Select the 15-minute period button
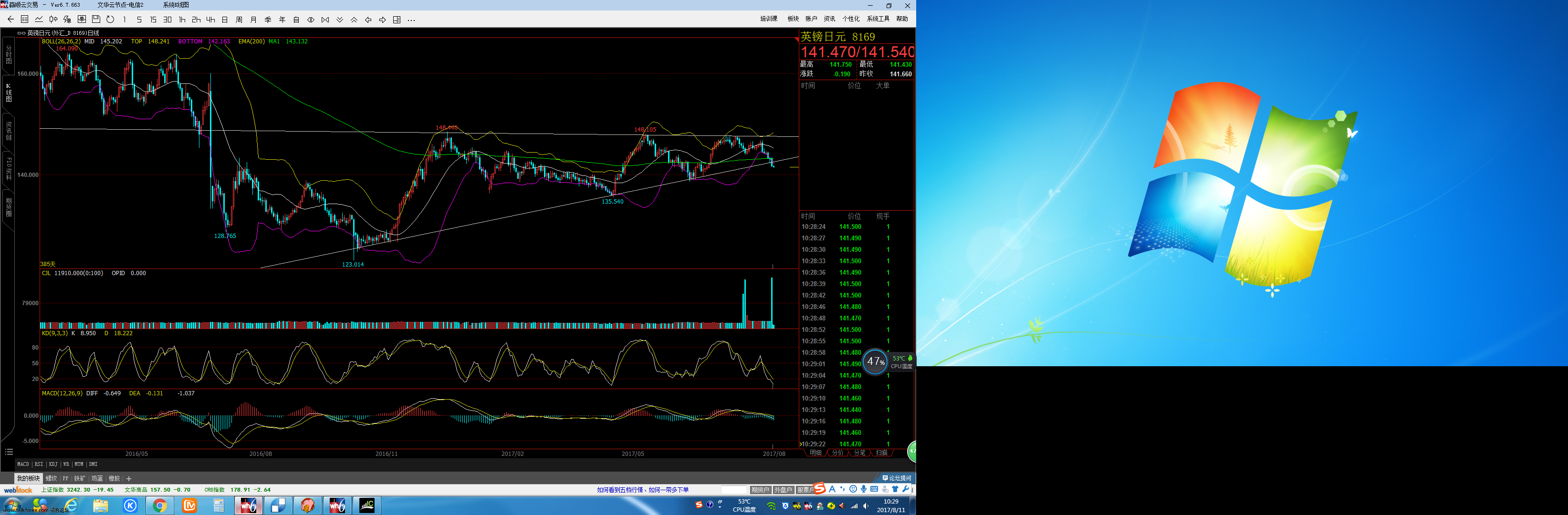The height and width of the screenshot is (515, 1568). (x=153, y=20)
